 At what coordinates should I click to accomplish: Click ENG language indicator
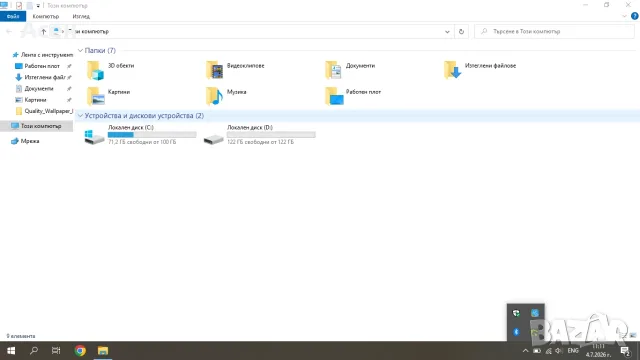[573, 351]
